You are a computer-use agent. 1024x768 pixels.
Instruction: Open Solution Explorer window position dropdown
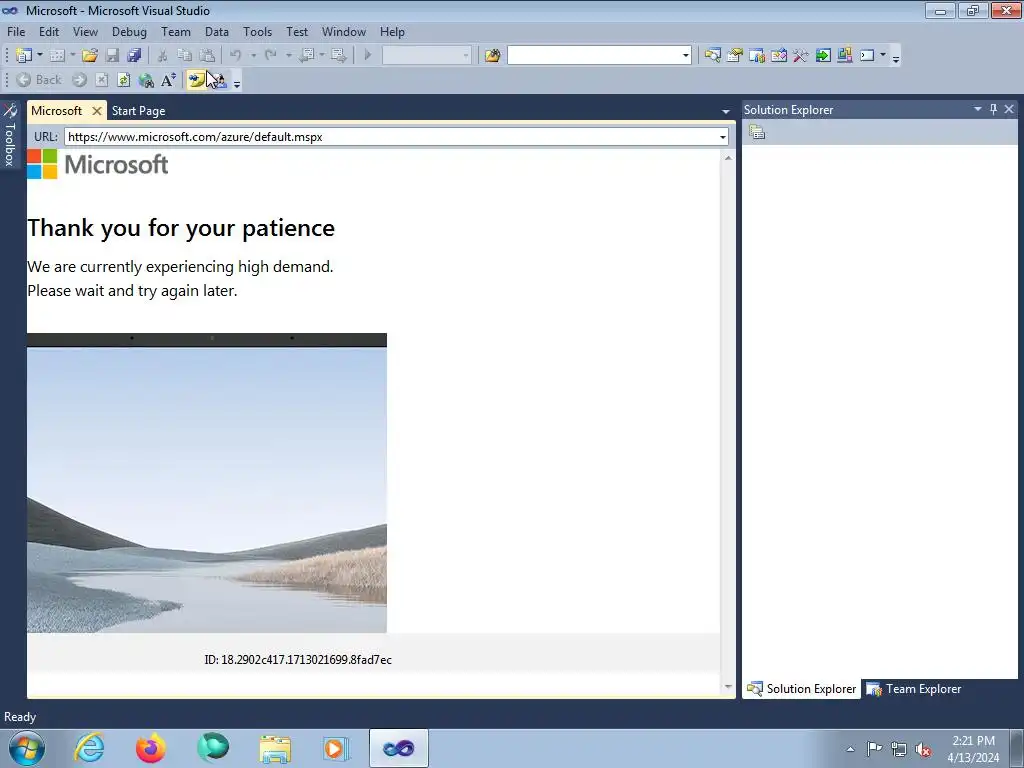pos(978,109)
